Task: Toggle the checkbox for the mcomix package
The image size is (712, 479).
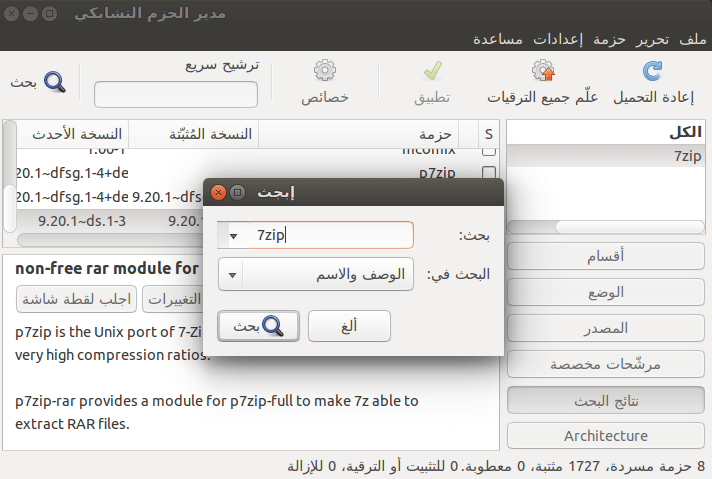Action: tap(489, 152)
